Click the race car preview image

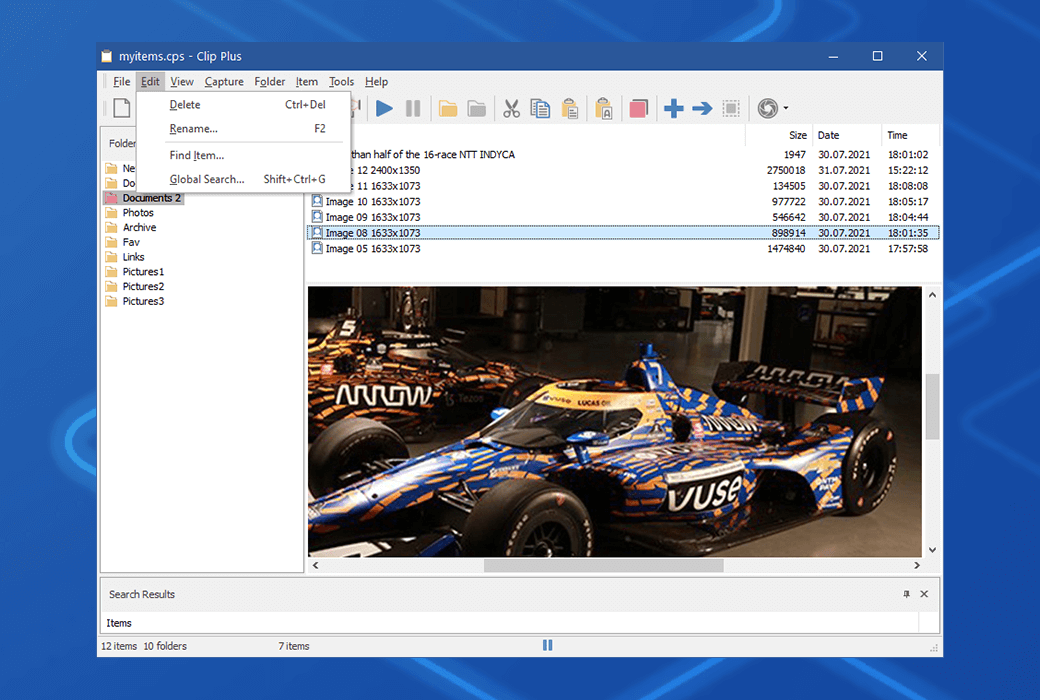click(x=615, y=421)
